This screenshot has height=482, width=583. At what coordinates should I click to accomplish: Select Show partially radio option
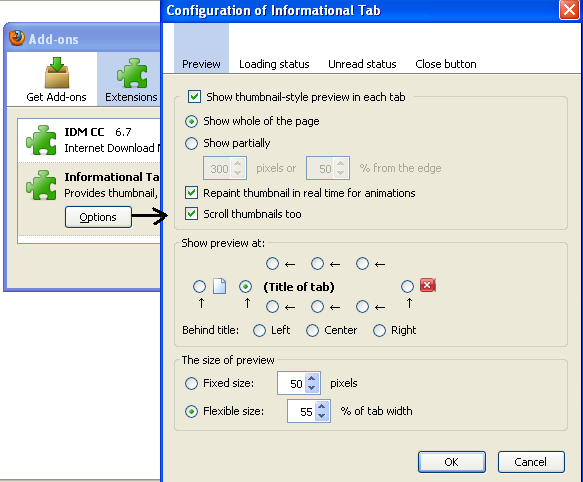click(191, 143)
